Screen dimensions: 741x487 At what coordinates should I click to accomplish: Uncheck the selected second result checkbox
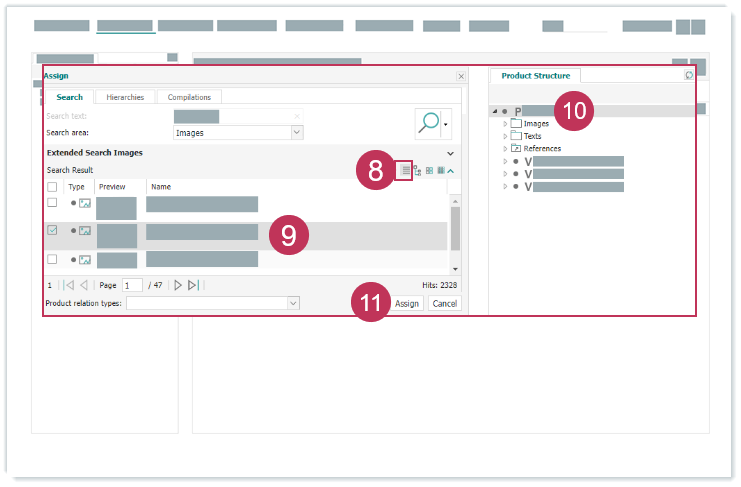pos(52,230)
